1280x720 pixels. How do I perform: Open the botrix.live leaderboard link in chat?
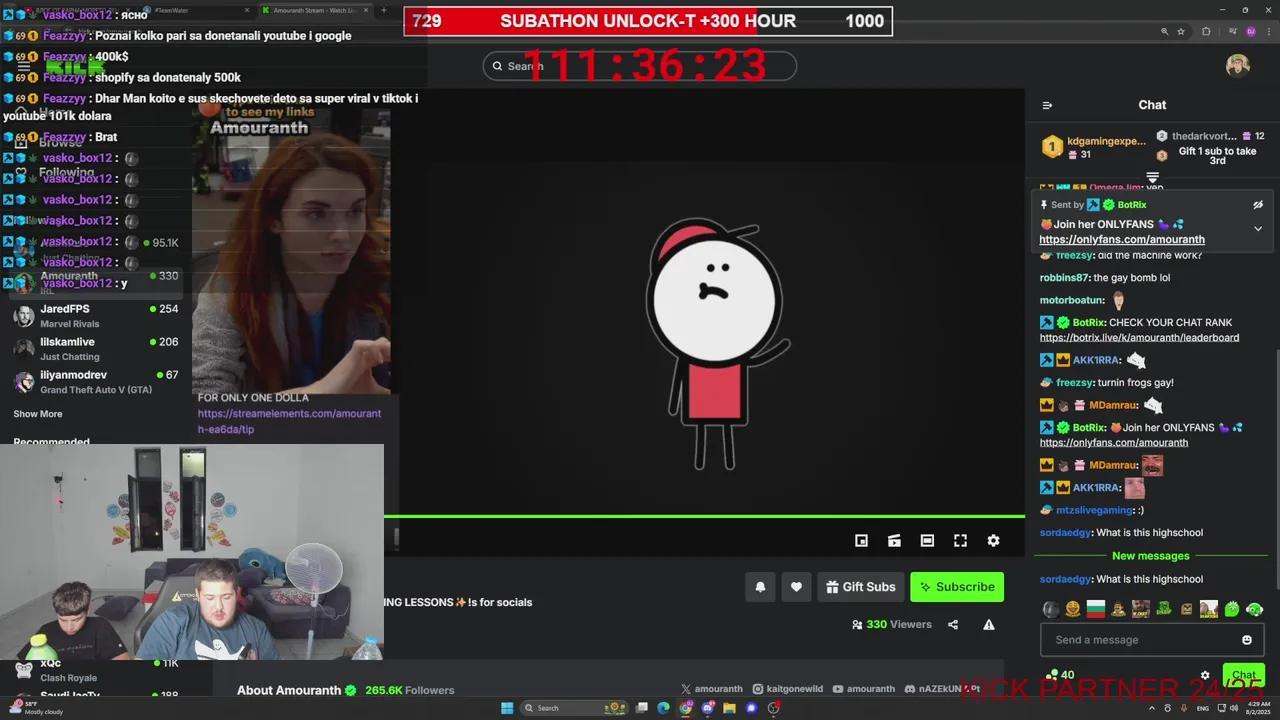(1139, 338)
